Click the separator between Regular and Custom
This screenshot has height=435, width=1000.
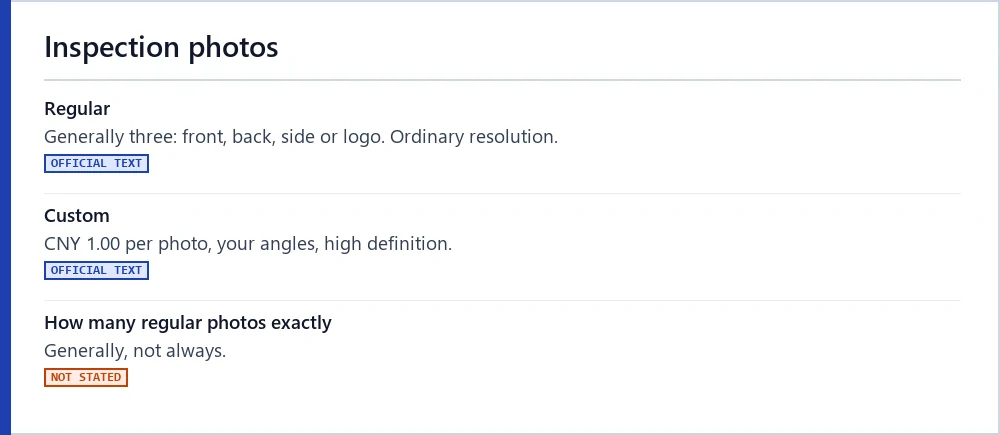[x=503, y=194]
